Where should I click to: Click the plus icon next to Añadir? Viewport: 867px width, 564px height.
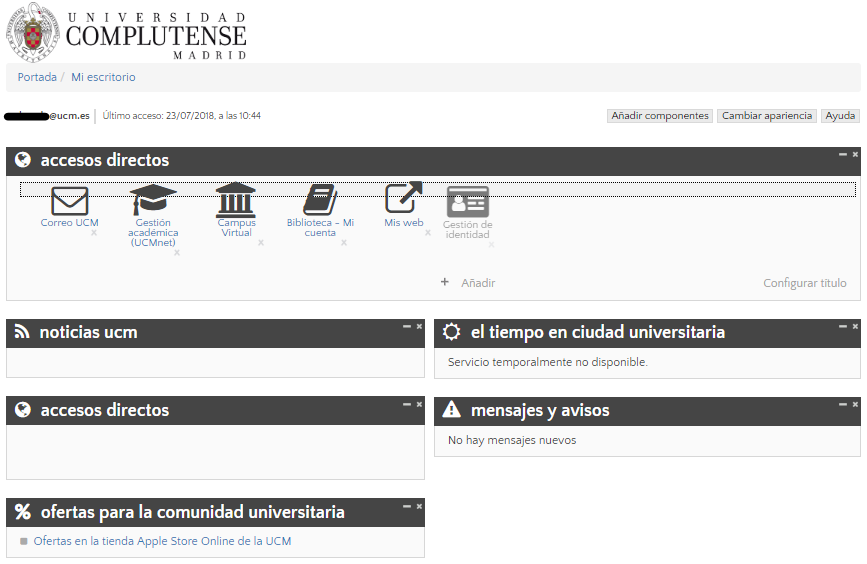(x=445, y=282)
